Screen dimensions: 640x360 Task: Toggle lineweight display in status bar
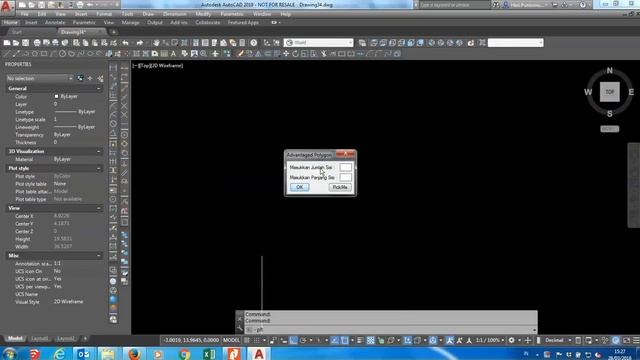click(360, 340)
